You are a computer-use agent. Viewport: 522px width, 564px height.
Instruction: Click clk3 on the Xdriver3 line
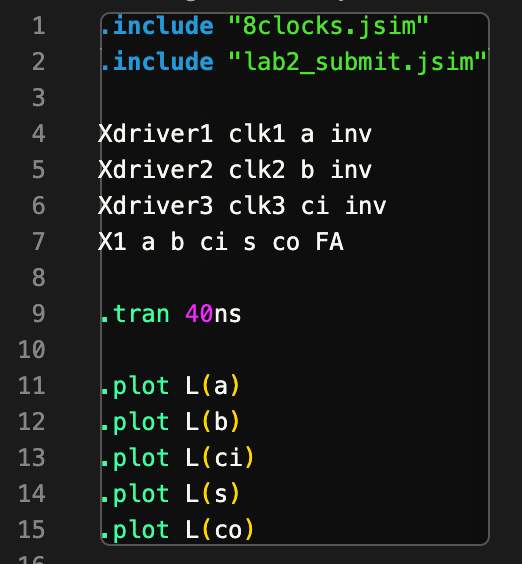(257, 205)
